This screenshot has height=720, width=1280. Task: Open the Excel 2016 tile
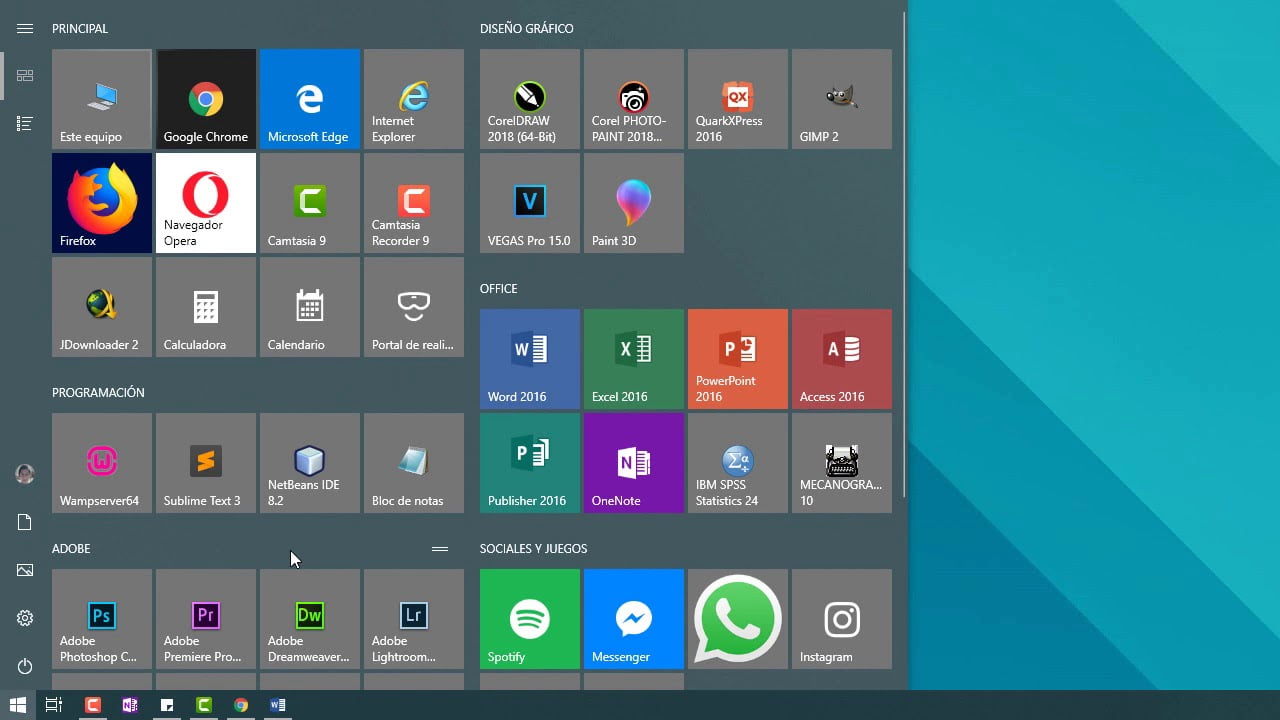633,358
